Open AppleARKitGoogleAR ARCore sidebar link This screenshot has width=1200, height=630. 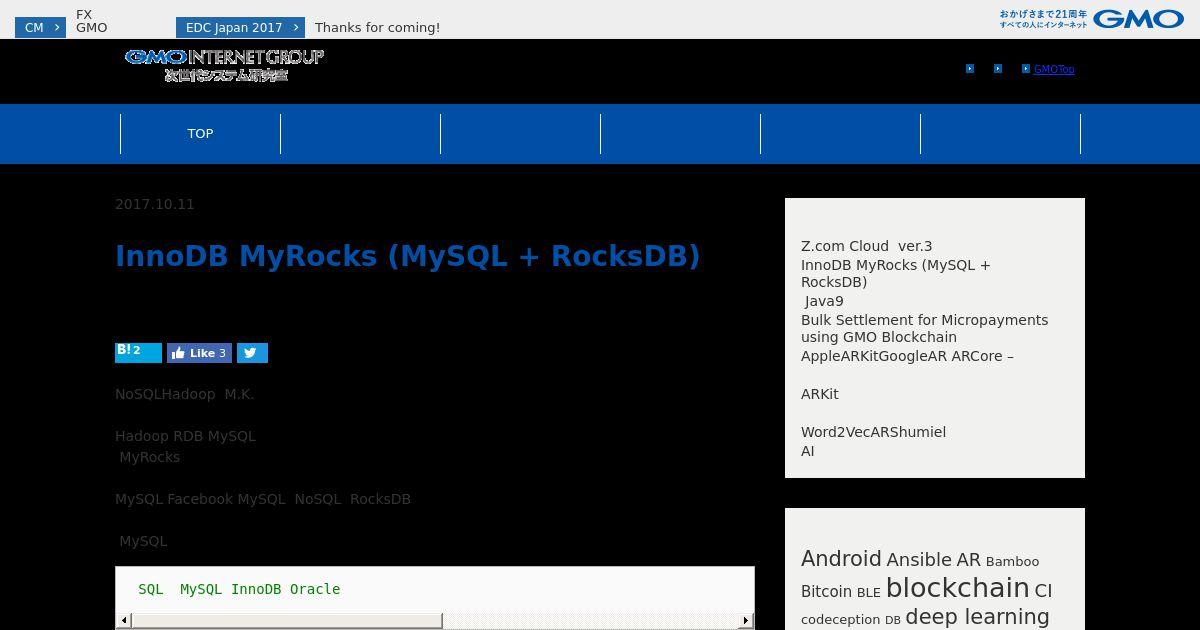tap(907, 356)
